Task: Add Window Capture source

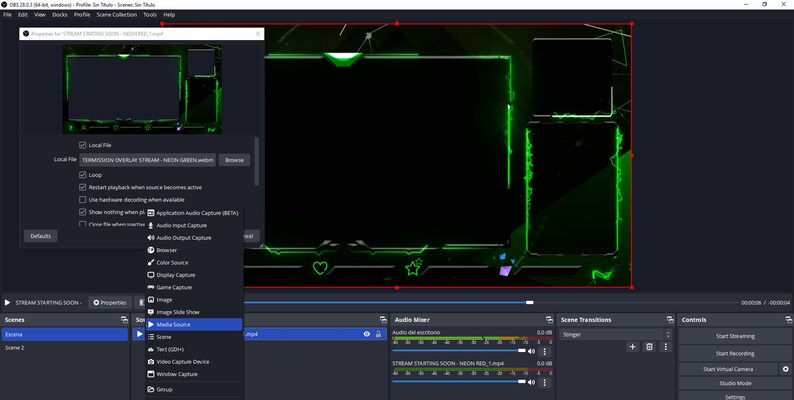Action: 194,374
